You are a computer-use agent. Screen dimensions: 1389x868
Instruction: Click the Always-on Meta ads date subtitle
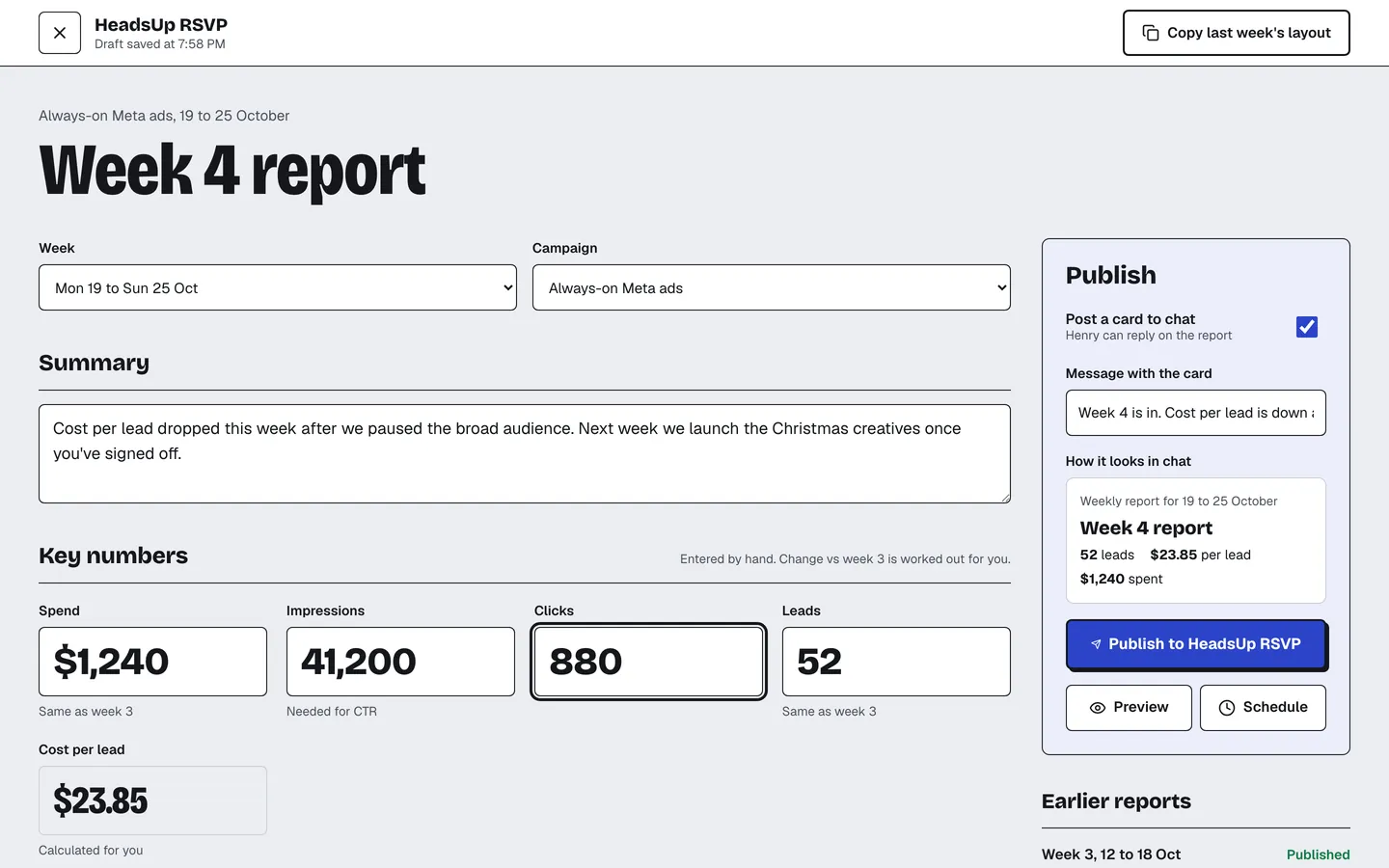[x=164, y=116]
